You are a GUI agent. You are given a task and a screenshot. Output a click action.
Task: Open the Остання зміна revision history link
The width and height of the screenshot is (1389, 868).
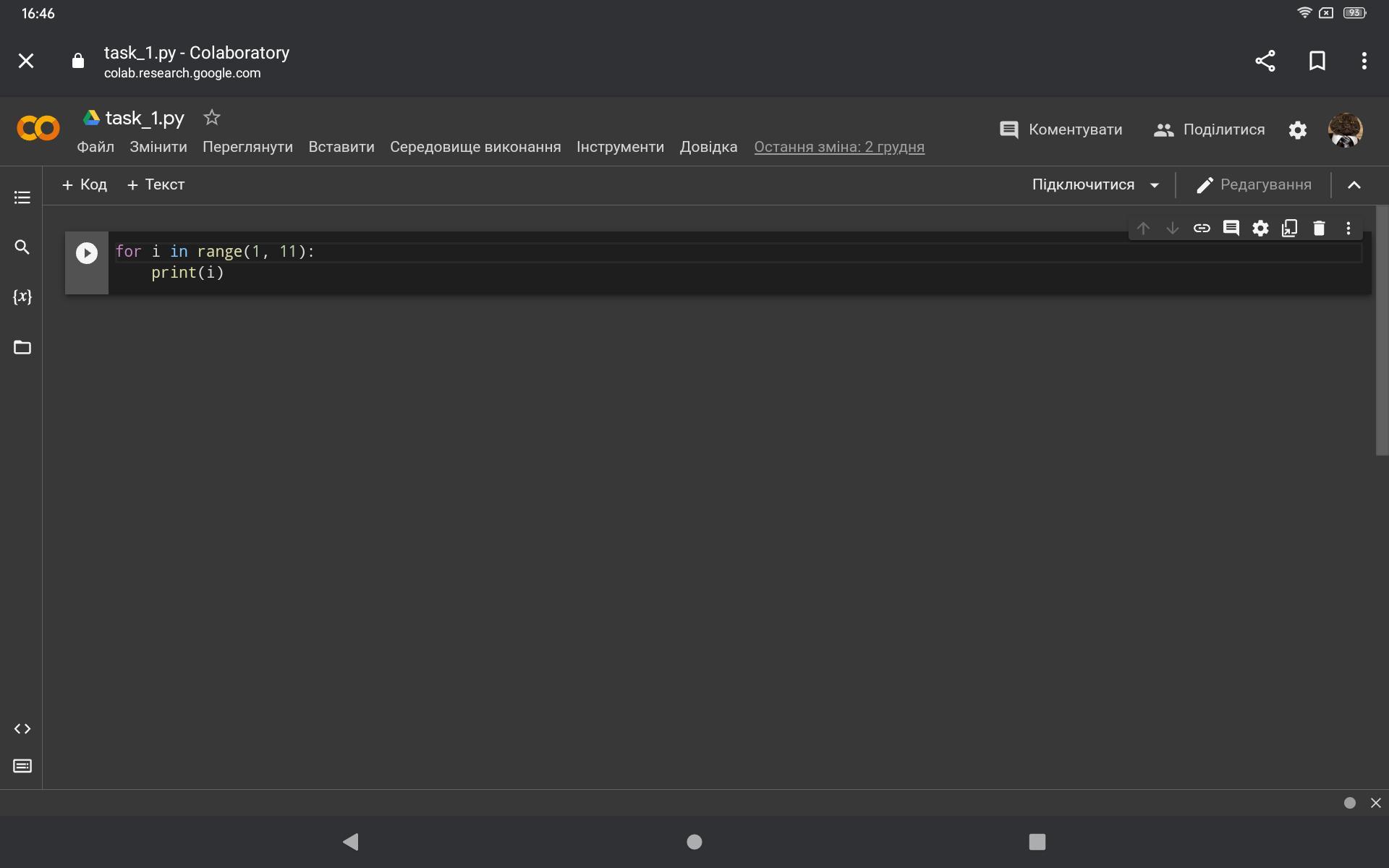839,147
